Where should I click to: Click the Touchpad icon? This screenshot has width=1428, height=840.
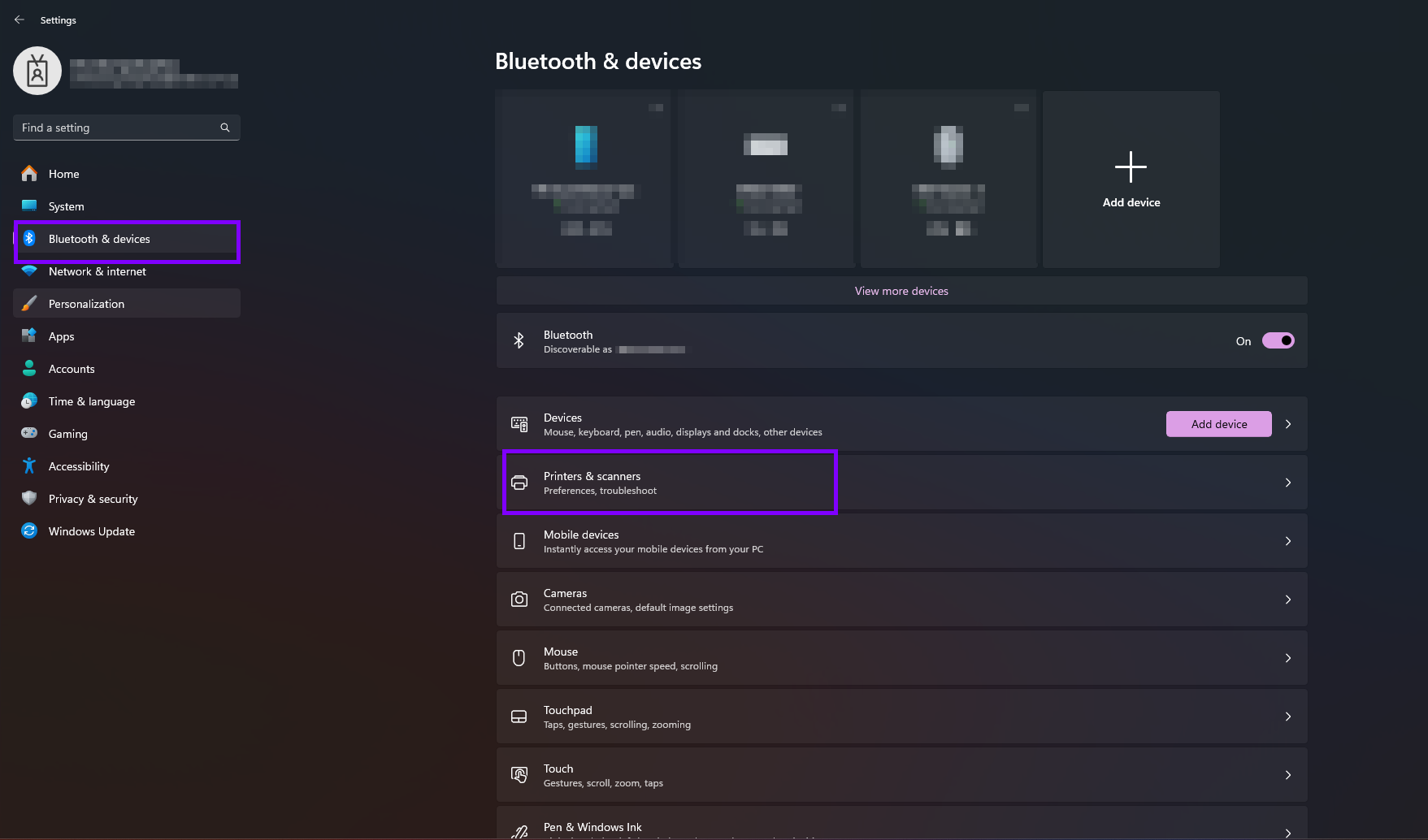click(520, 716)
